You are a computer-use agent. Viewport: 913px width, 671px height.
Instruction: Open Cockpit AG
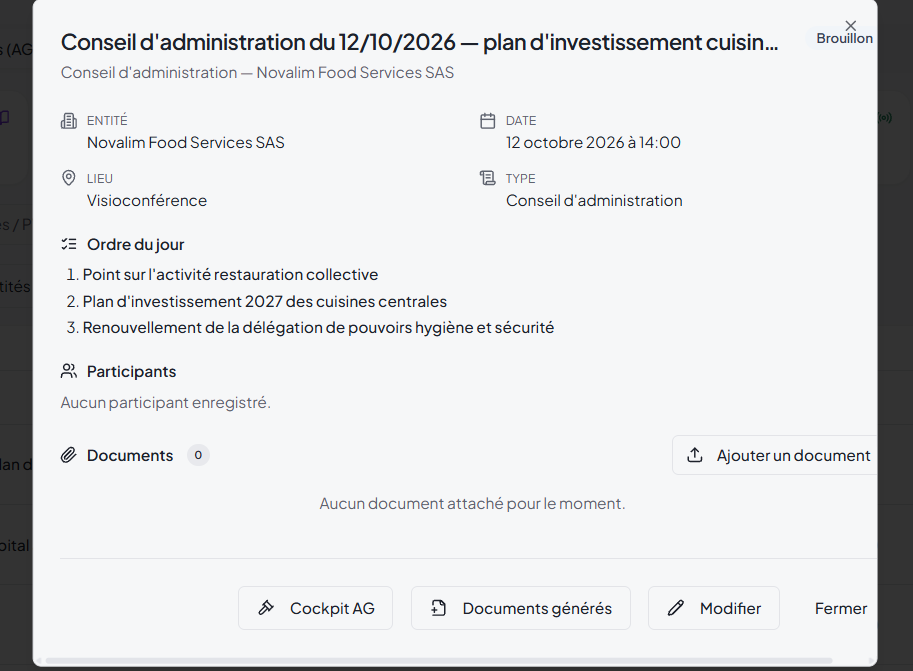tap(316, 608)
